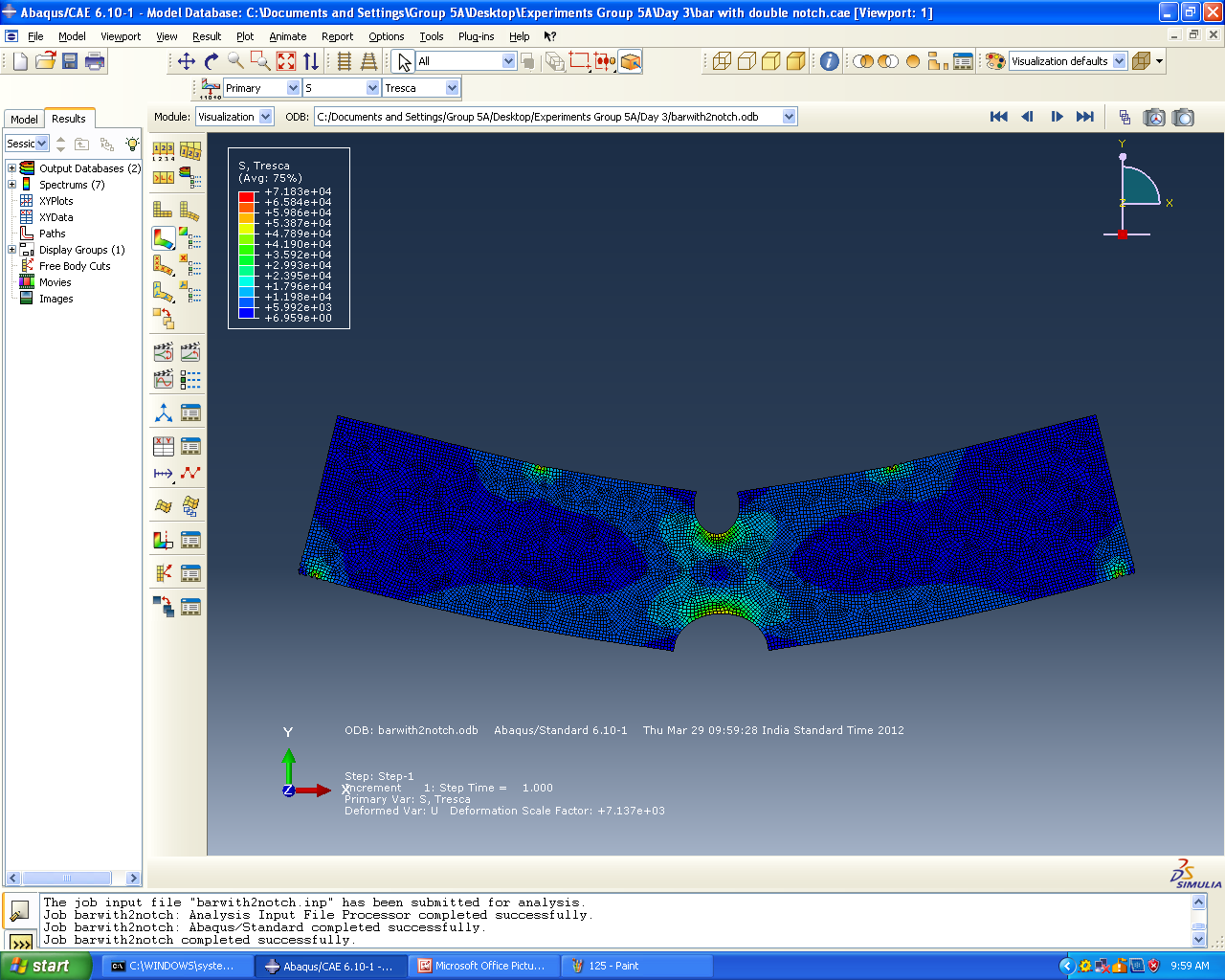Viewport: 1225px width, 980px height.
Task: Open the ODB file path dropdown
Action: [x=790, y=117]
